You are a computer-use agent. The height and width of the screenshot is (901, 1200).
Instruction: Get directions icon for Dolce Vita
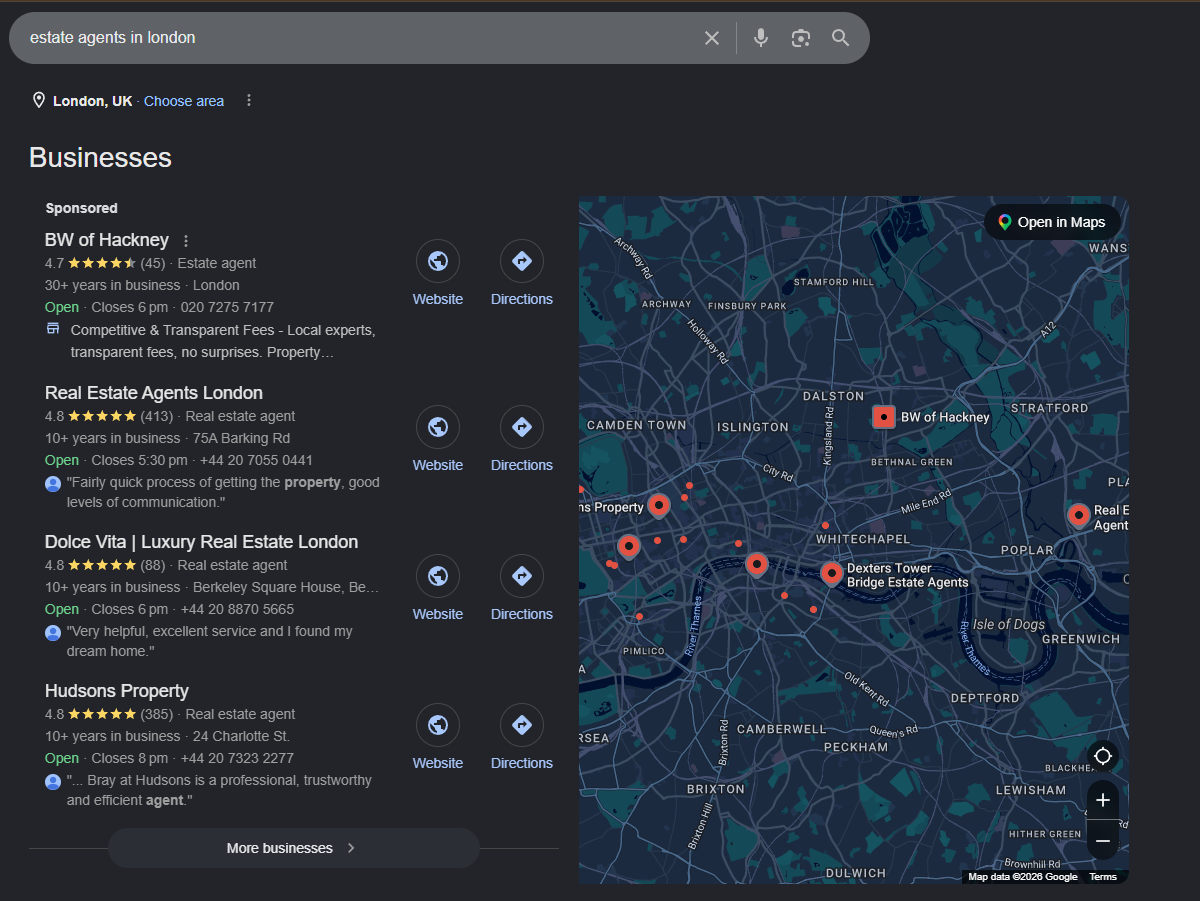[522, 576]
